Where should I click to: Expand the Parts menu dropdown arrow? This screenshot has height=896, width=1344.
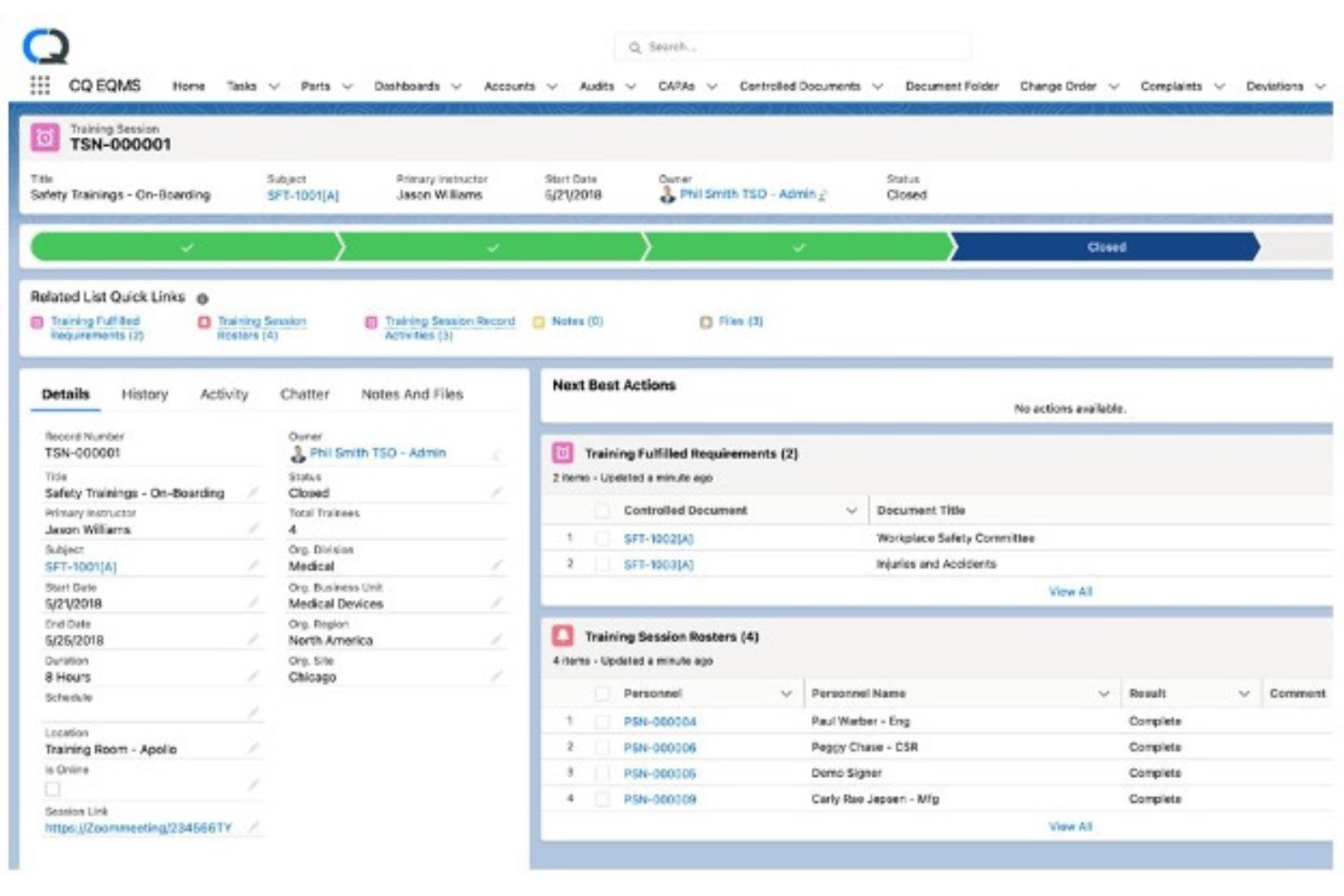[x=347, y=87]
